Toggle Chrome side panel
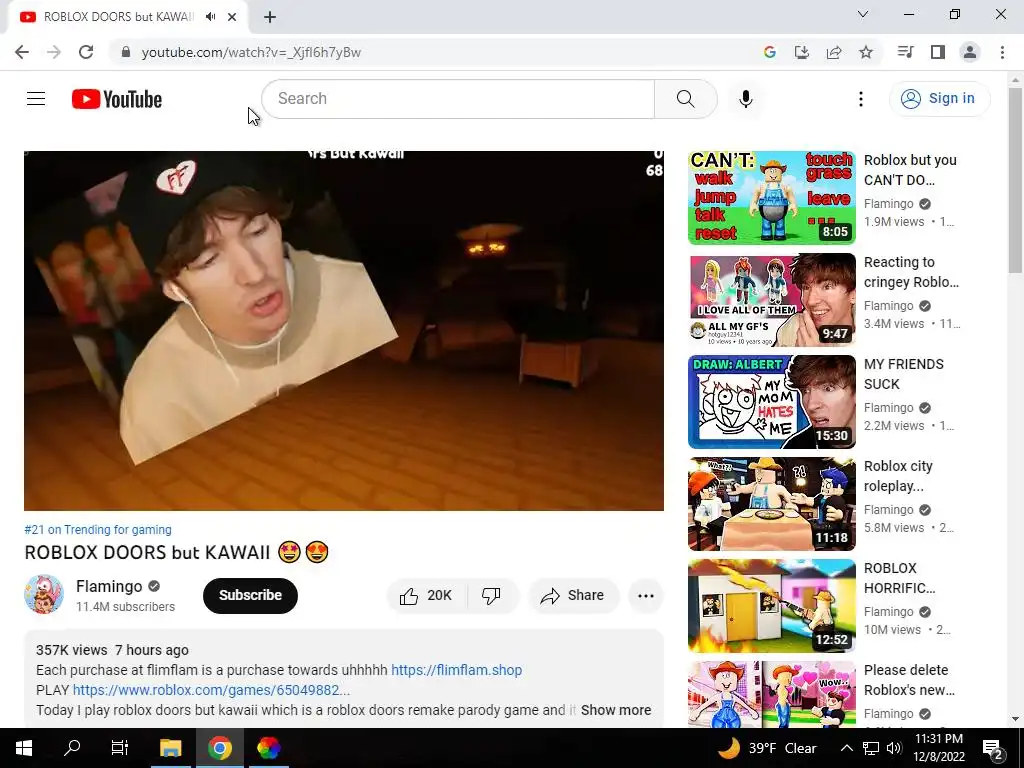1024x768 pixels. (938, 52)
